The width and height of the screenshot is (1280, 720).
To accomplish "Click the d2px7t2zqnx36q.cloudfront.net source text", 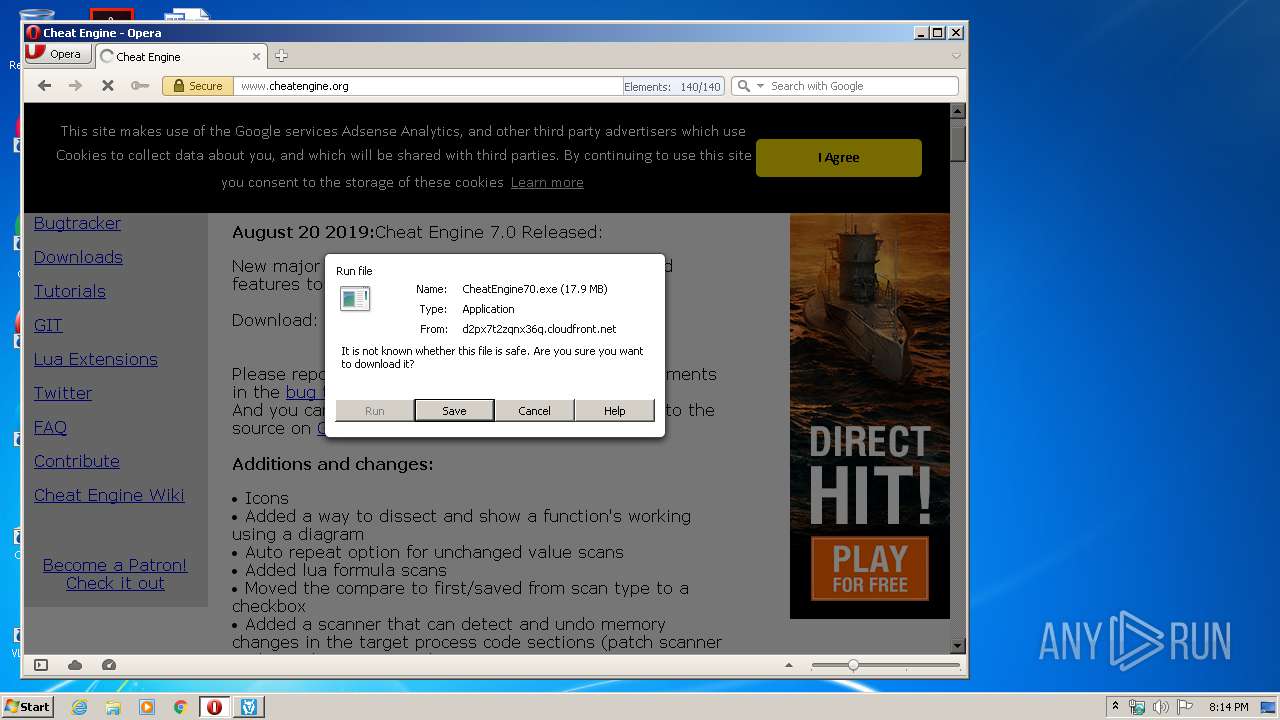I will tap(539, 329).
